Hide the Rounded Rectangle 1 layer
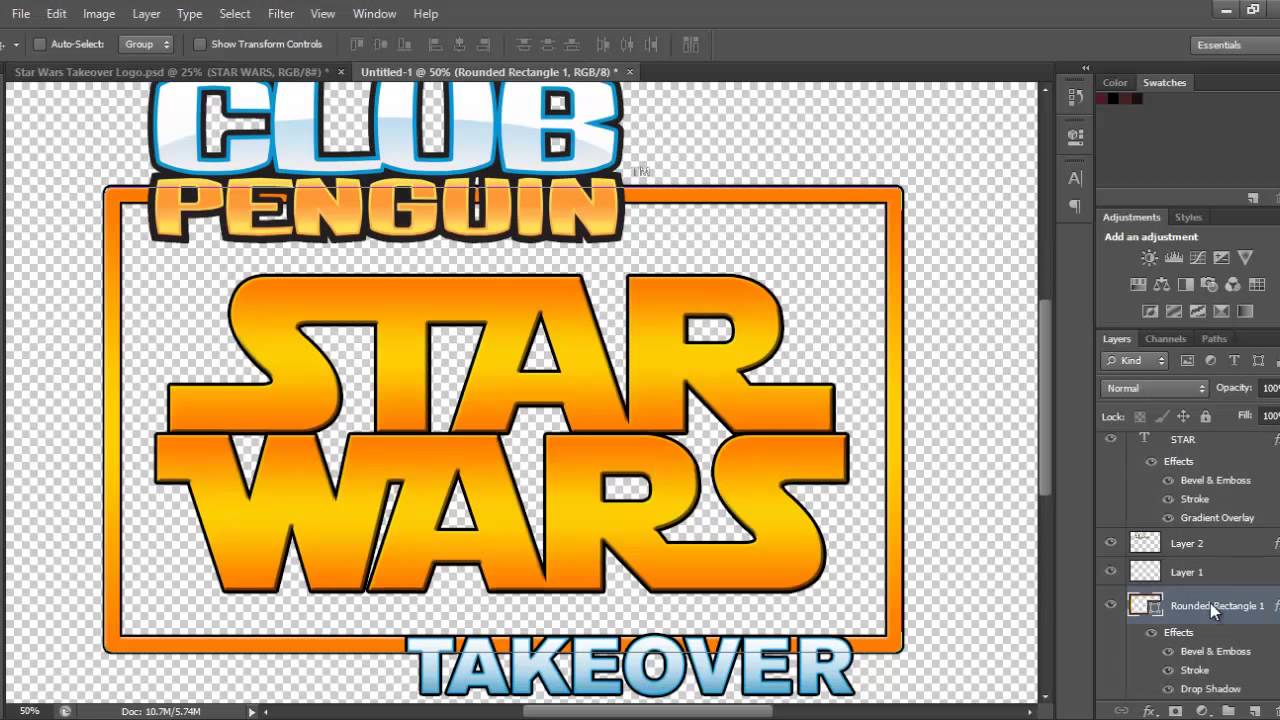1280x720 pixels. [1110, 605]
